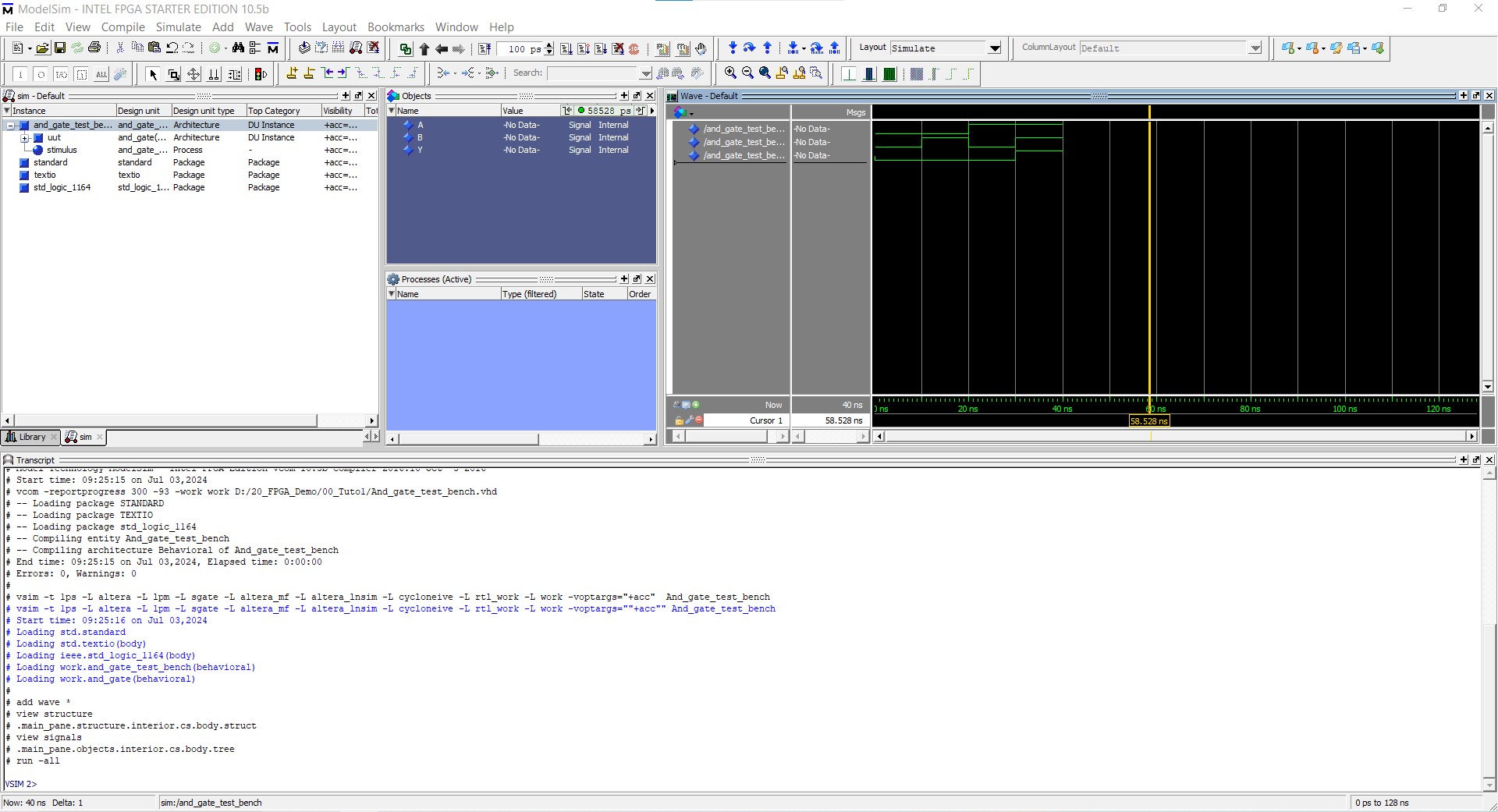
Task: Expand the uut tree node
Action: (x=25, y=138)
